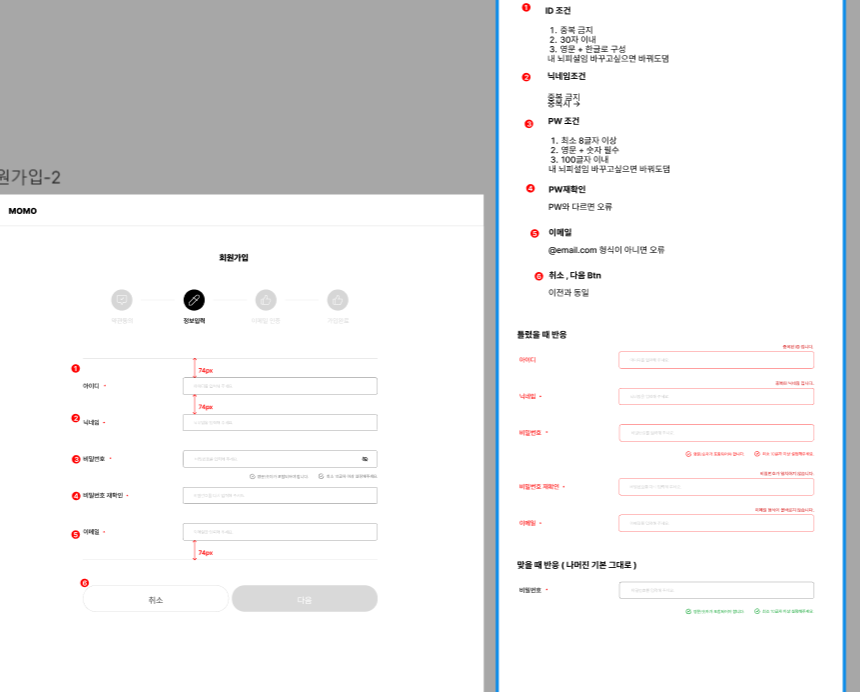Select the black 비밀번호 재확인 label in the signup form
860x692 pixels.
(x=103, y=496)
